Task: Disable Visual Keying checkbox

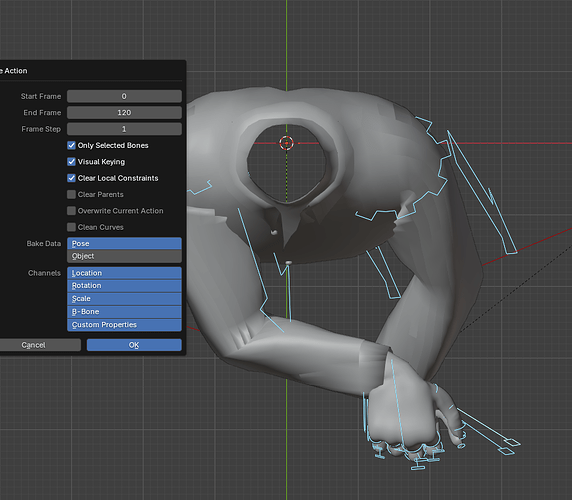Action: pos(72,162)
